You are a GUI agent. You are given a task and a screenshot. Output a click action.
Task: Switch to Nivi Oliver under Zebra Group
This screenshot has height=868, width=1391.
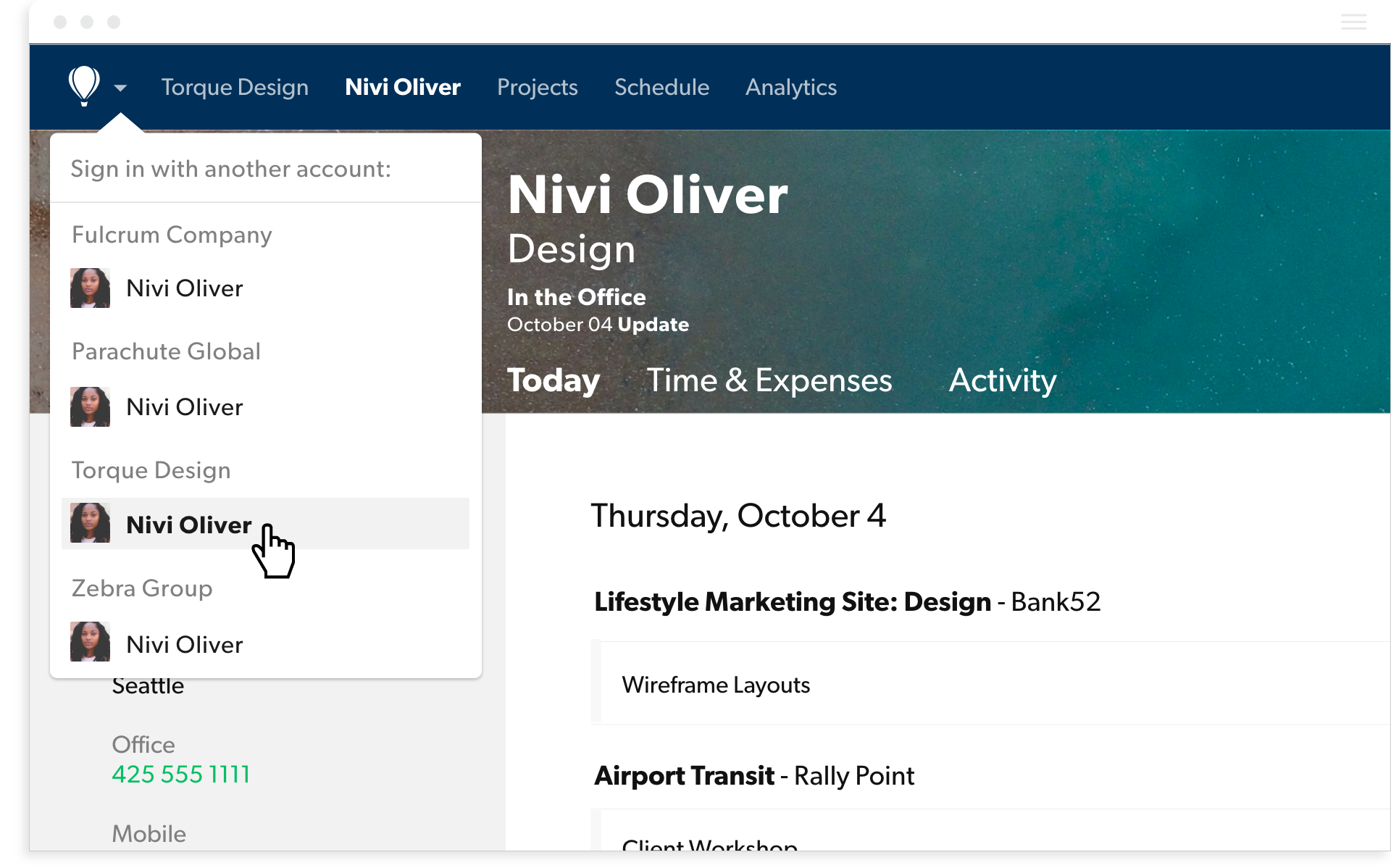(184, 644)
